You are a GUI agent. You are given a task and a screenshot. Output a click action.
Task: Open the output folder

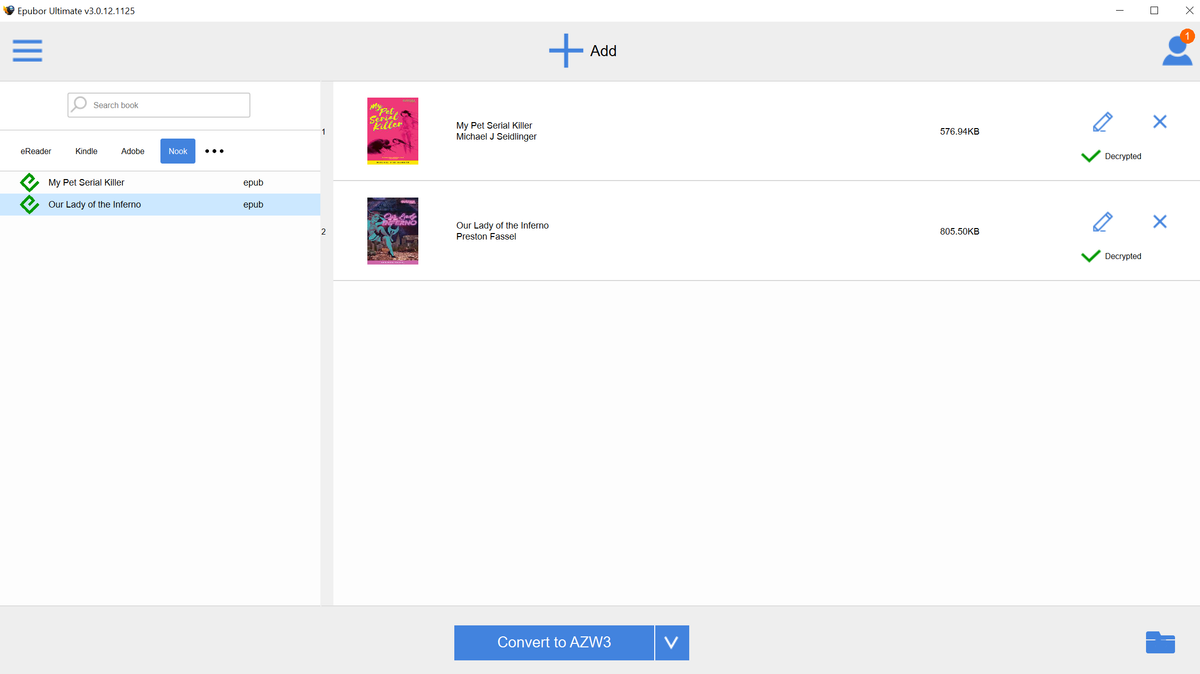1160,643
